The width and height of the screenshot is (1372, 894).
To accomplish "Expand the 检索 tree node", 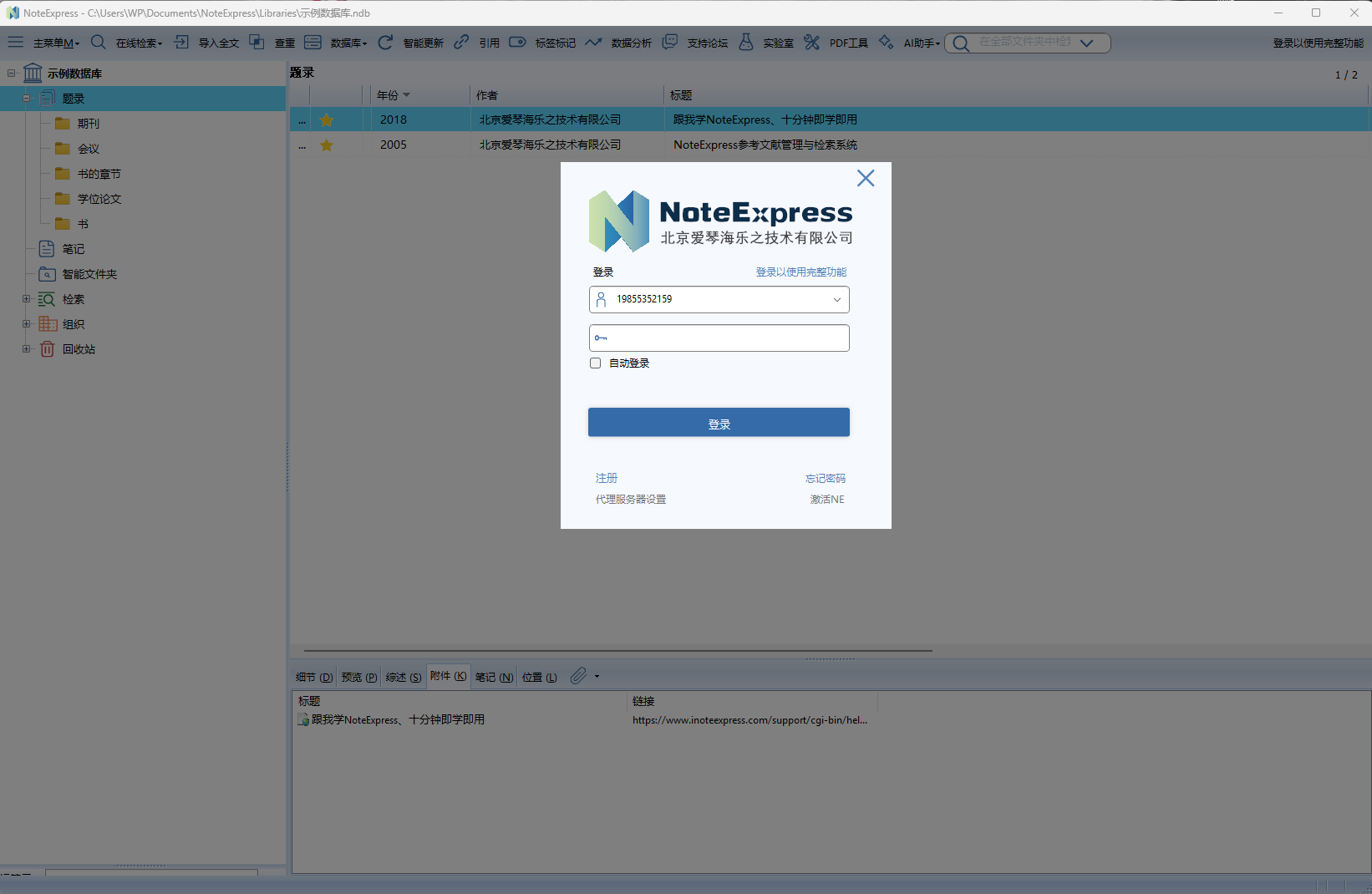I will coord(26,298).
